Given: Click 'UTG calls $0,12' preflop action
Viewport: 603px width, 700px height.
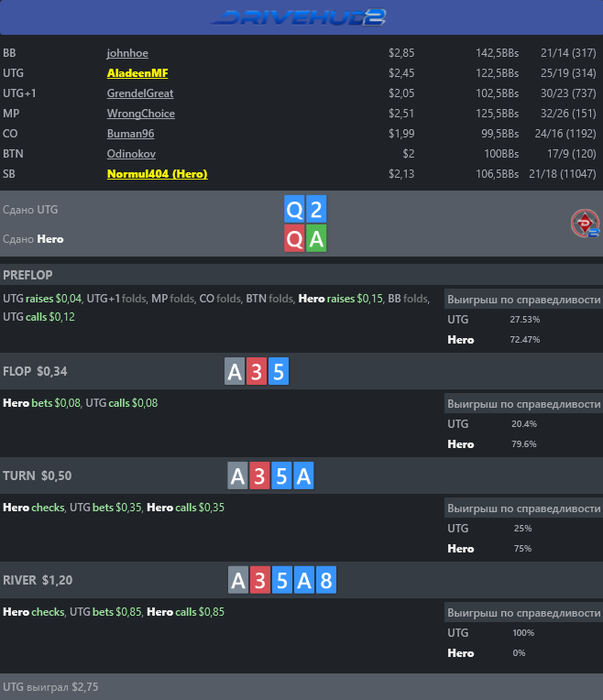Looking at the screenshot, I should (x=39, y=317).
